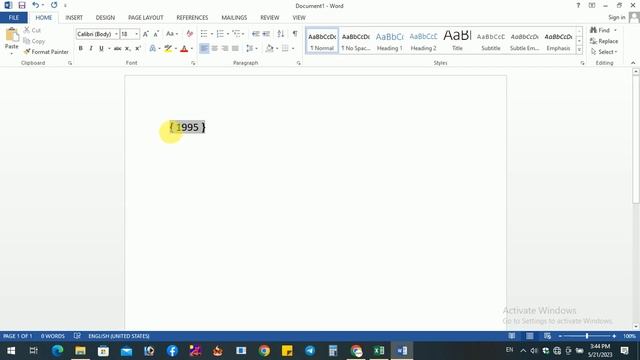
Task: Open Microsoft Edge from the taskbar
Action: (x=57, y=351)
